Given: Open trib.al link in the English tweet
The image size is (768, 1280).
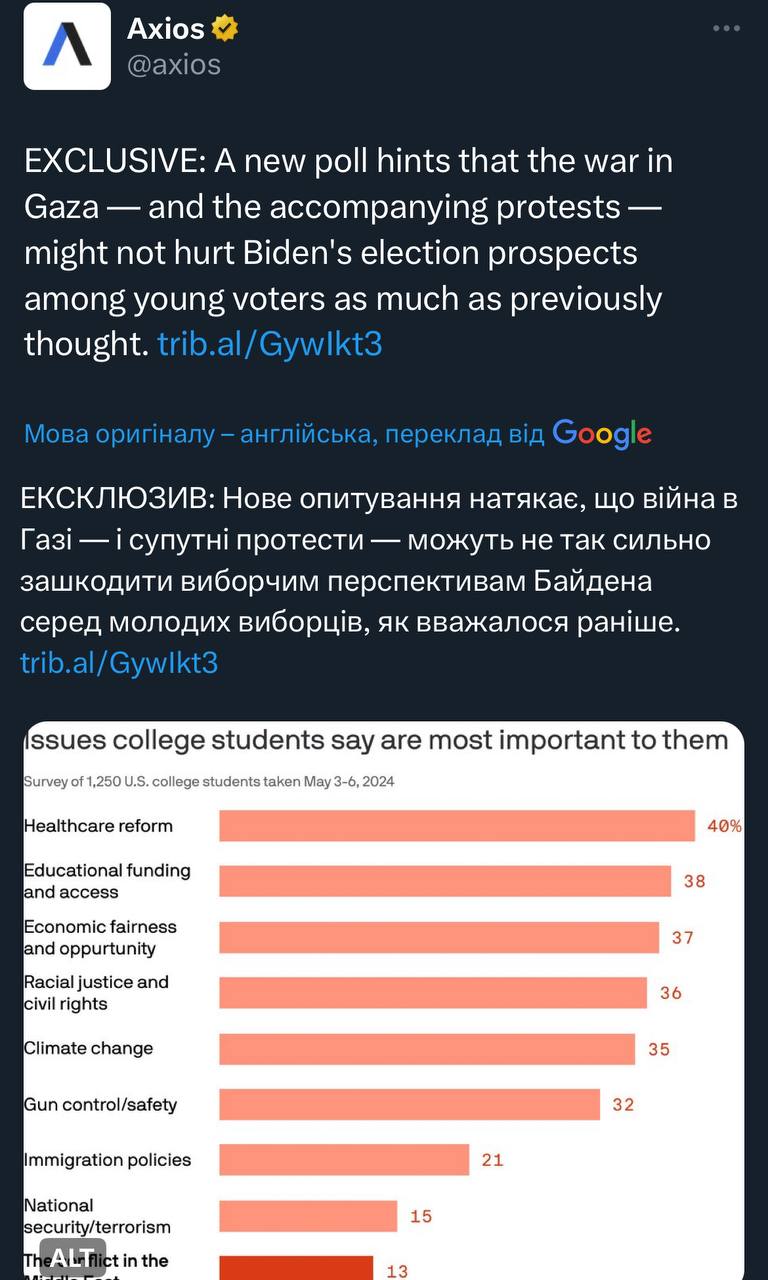Looking at the screenshot, I should pyautogui.click(x=270, y=344).
